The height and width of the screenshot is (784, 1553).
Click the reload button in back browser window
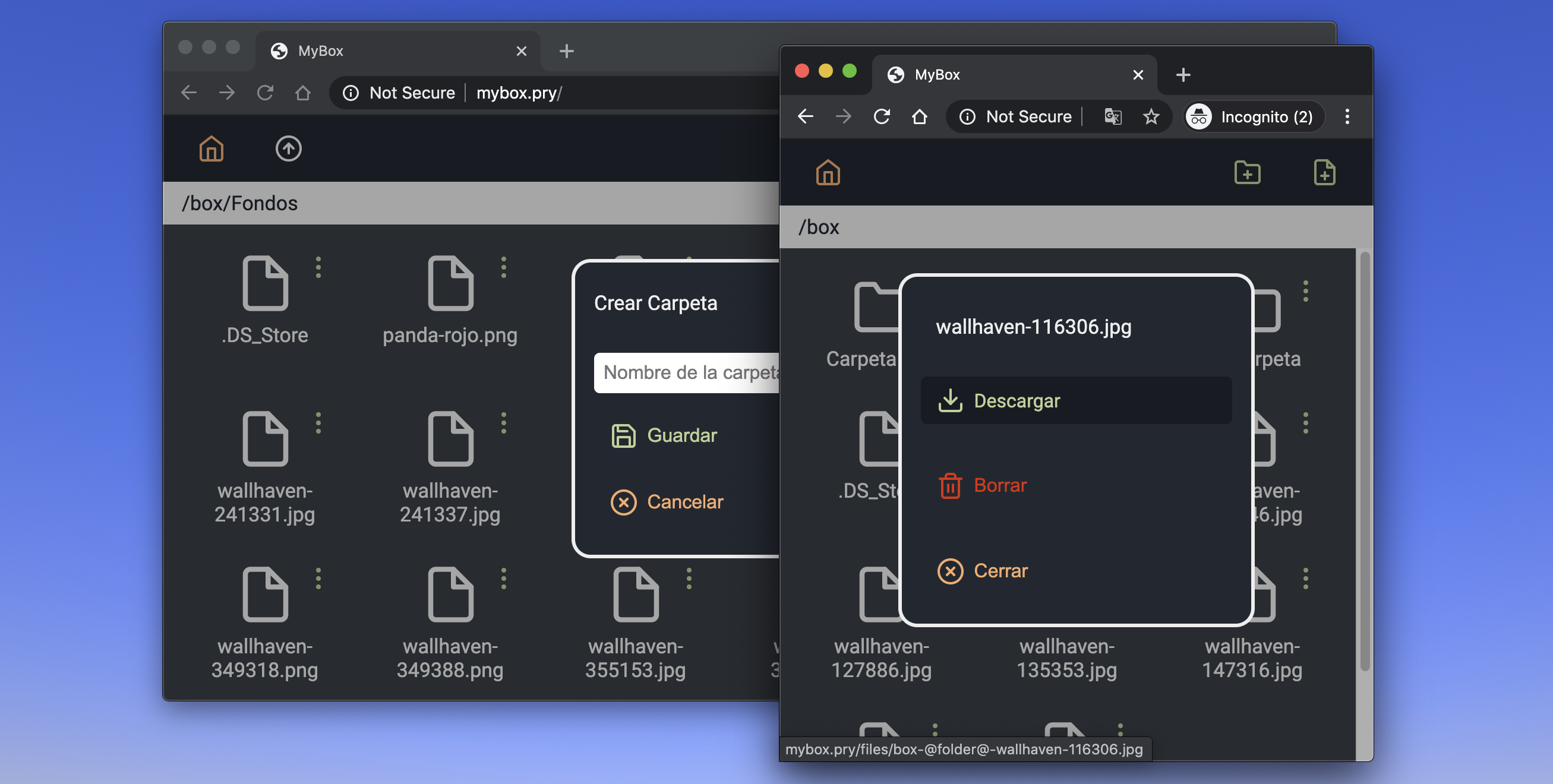point(264,92)
